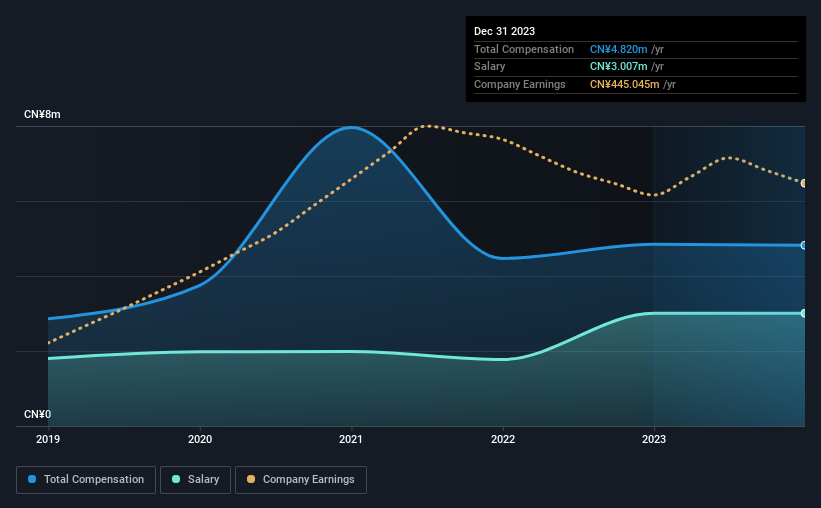Click the Dec 31 2023 tooltip date
The height and width of the screenshot is (508, 821).
pyautogui.click(x=504, y=31)
